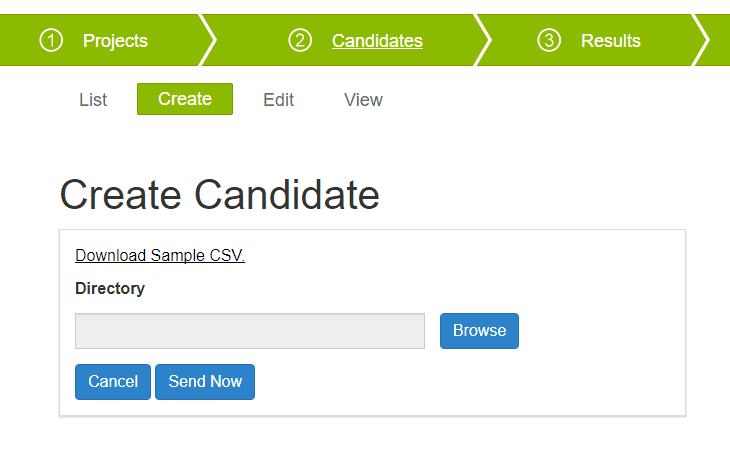Switch to the List tab
The image size is (730, 450).
[x=93, y=100]
